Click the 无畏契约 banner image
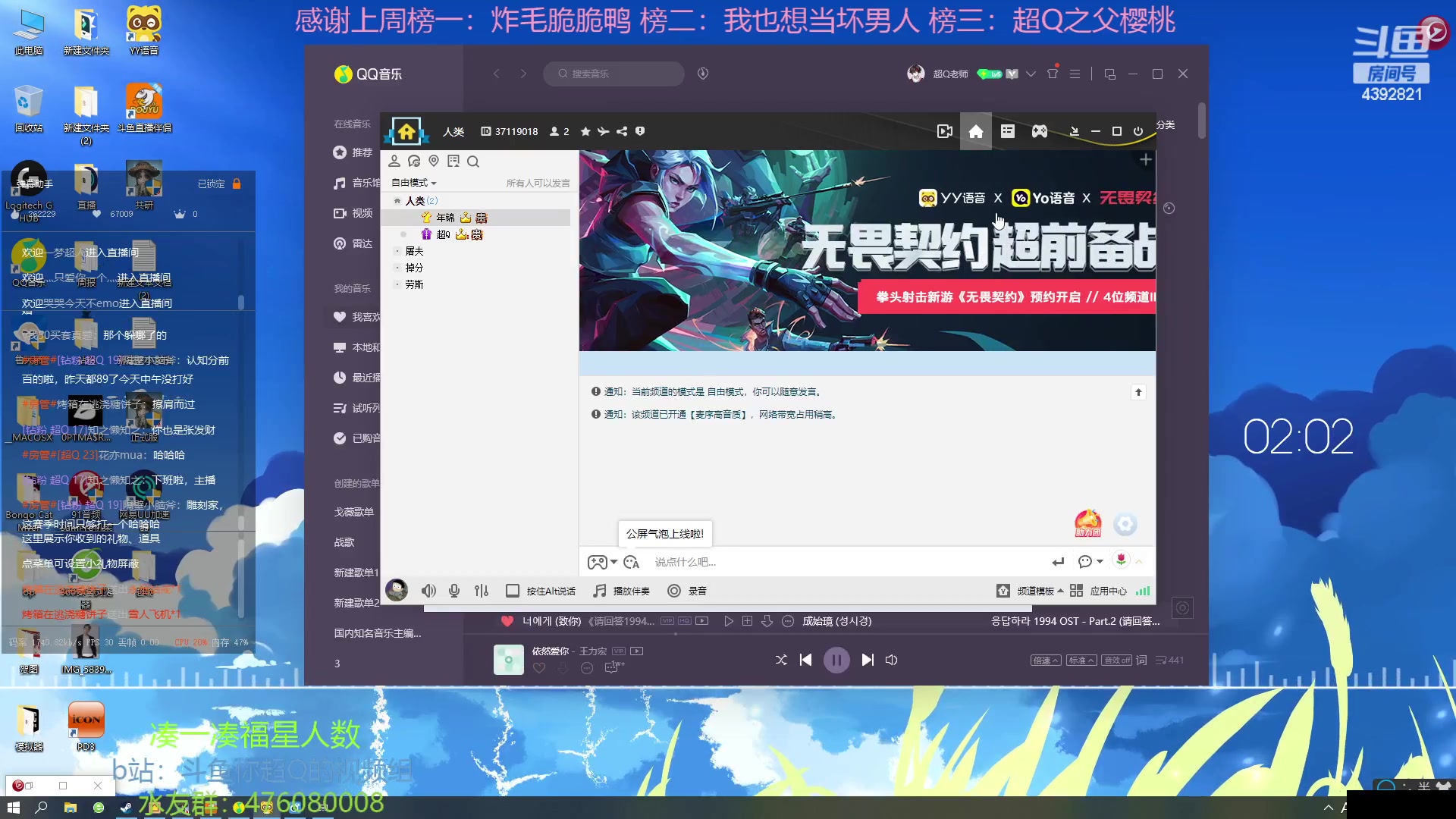This screenshot has height=819, width=1456. (868, 250)
